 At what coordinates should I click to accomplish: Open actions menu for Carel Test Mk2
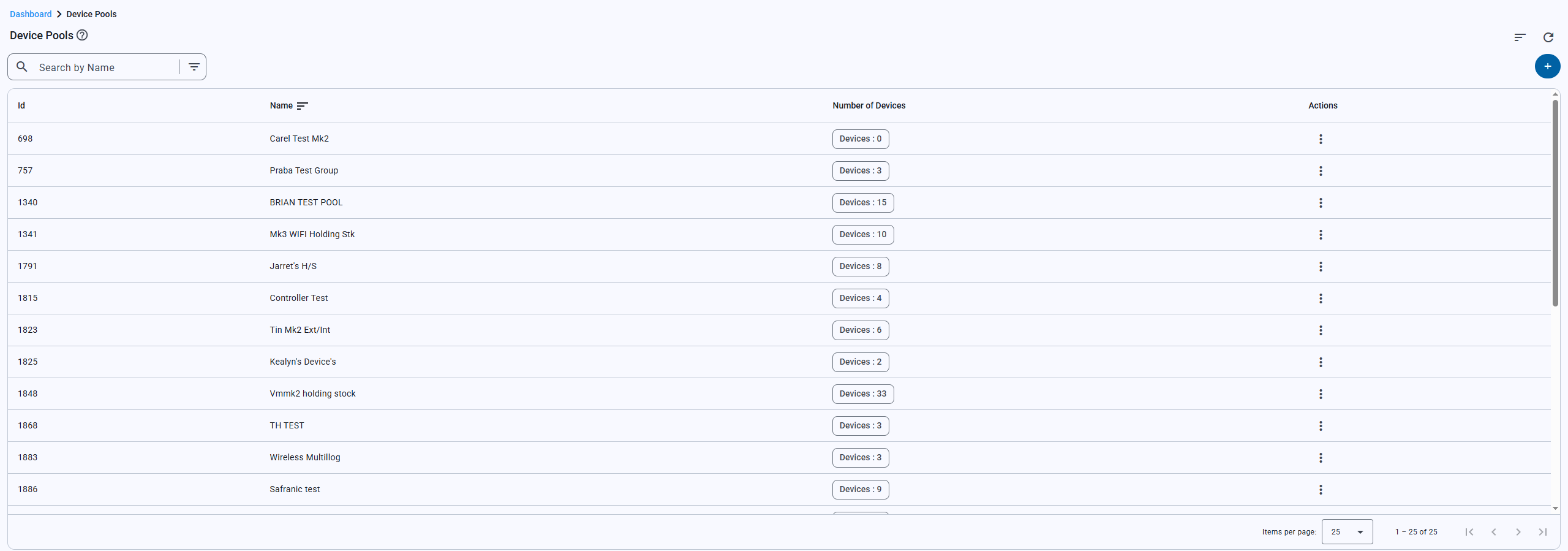(x=1321, y=139)
